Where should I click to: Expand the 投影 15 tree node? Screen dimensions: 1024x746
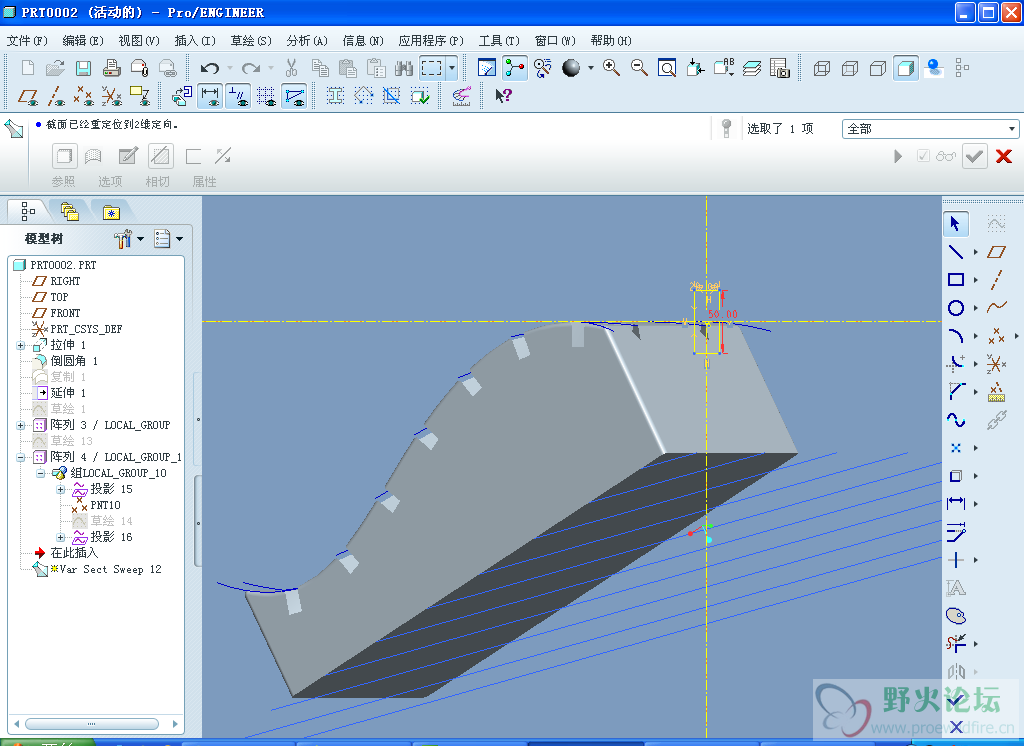(x=61, y=489)
